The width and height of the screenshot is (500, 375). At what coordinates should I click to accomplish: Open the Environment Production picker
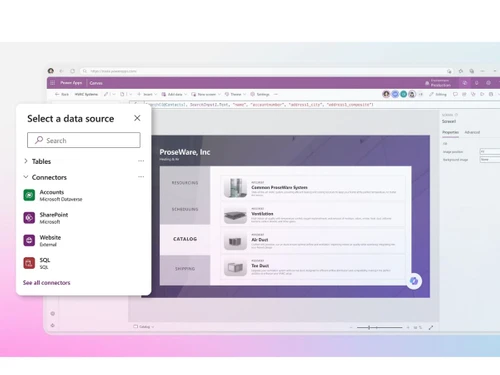pyautogui.click(x=438, y=83)
